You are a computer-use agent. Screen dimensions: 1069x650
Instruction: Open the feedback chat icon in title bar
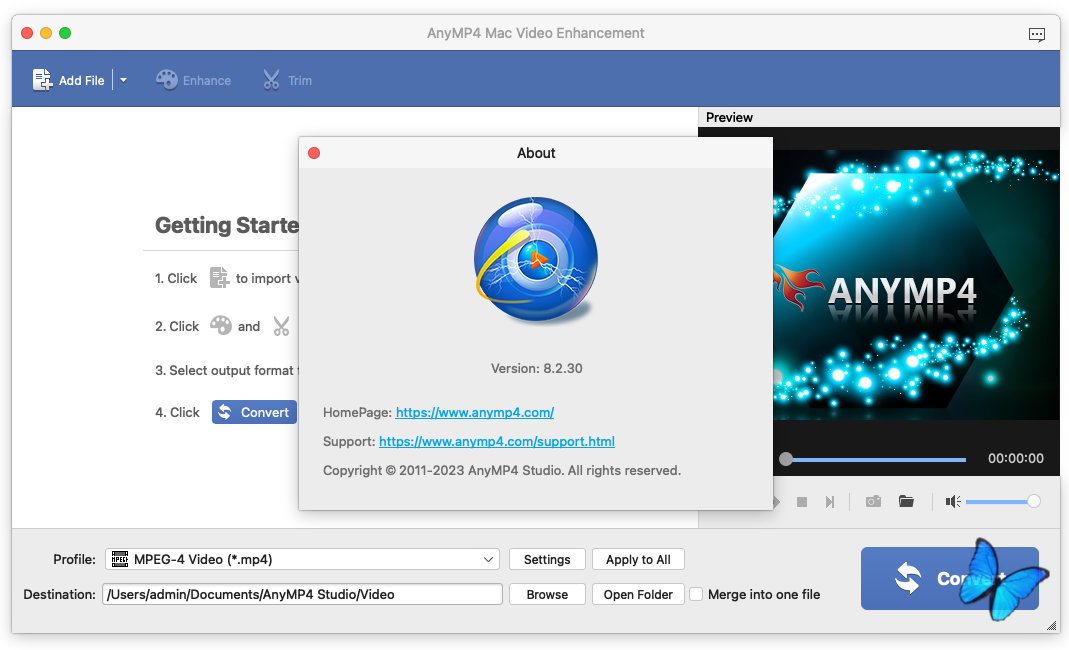pyautogui.click(x=1036, y=34)
